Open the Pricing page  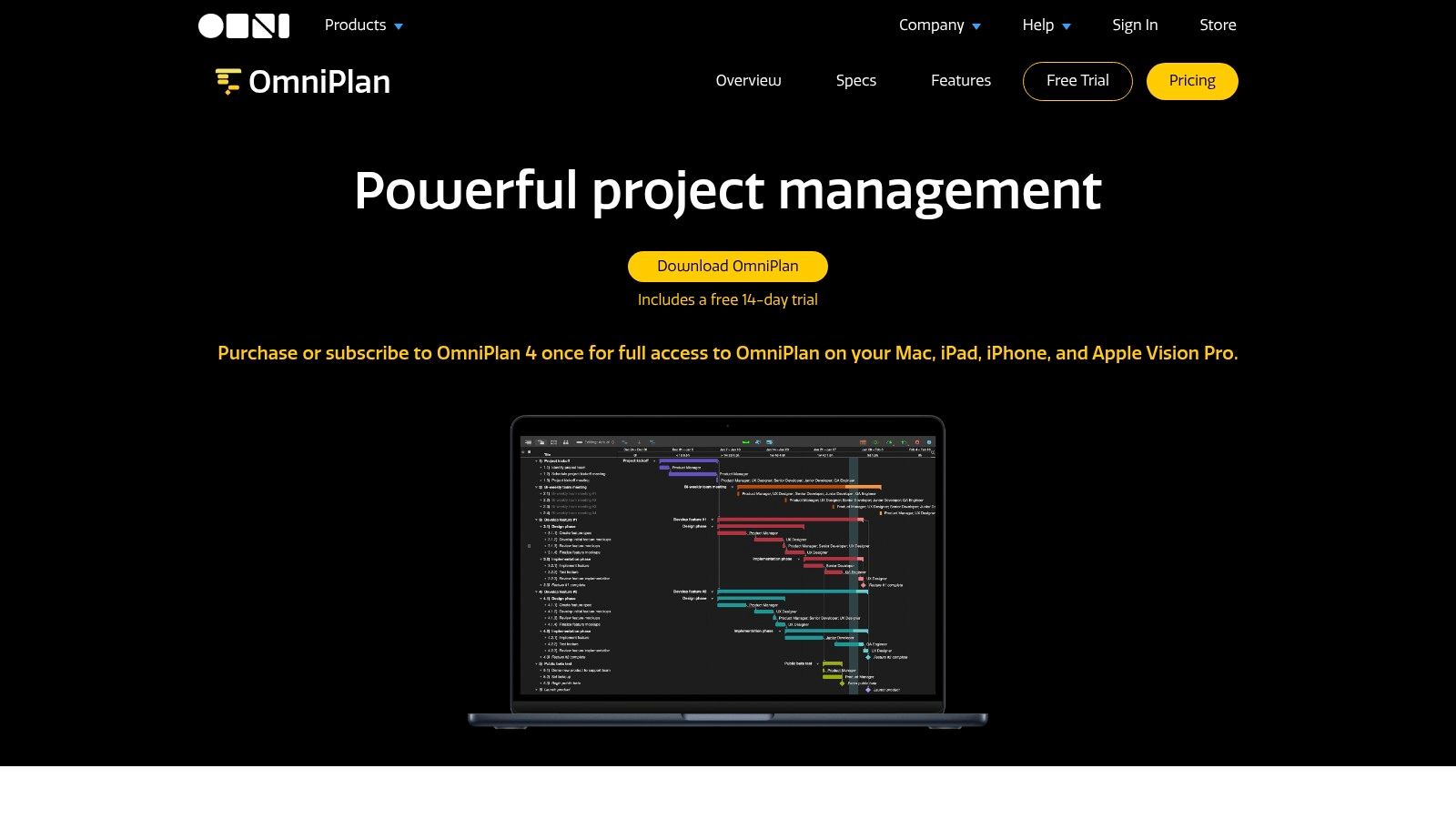1192,81
